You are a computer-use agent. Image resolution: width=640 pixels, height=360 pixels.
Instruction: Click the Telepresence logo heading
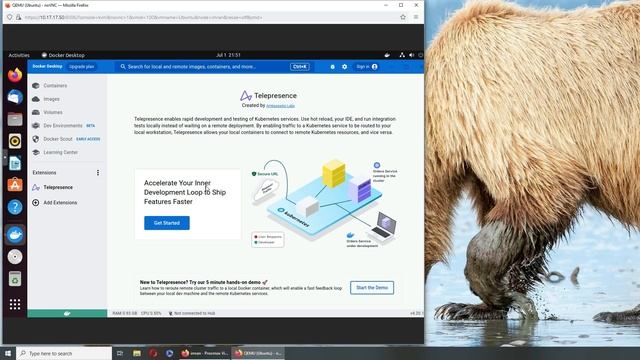pyautogui.click(x=268, y=96)
